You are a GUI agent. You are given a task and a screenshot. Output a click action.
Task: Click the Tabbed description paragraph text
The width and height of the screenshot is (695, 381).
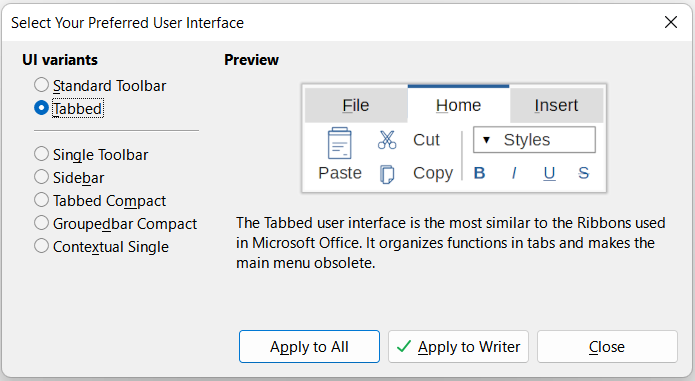click(451, 243)
